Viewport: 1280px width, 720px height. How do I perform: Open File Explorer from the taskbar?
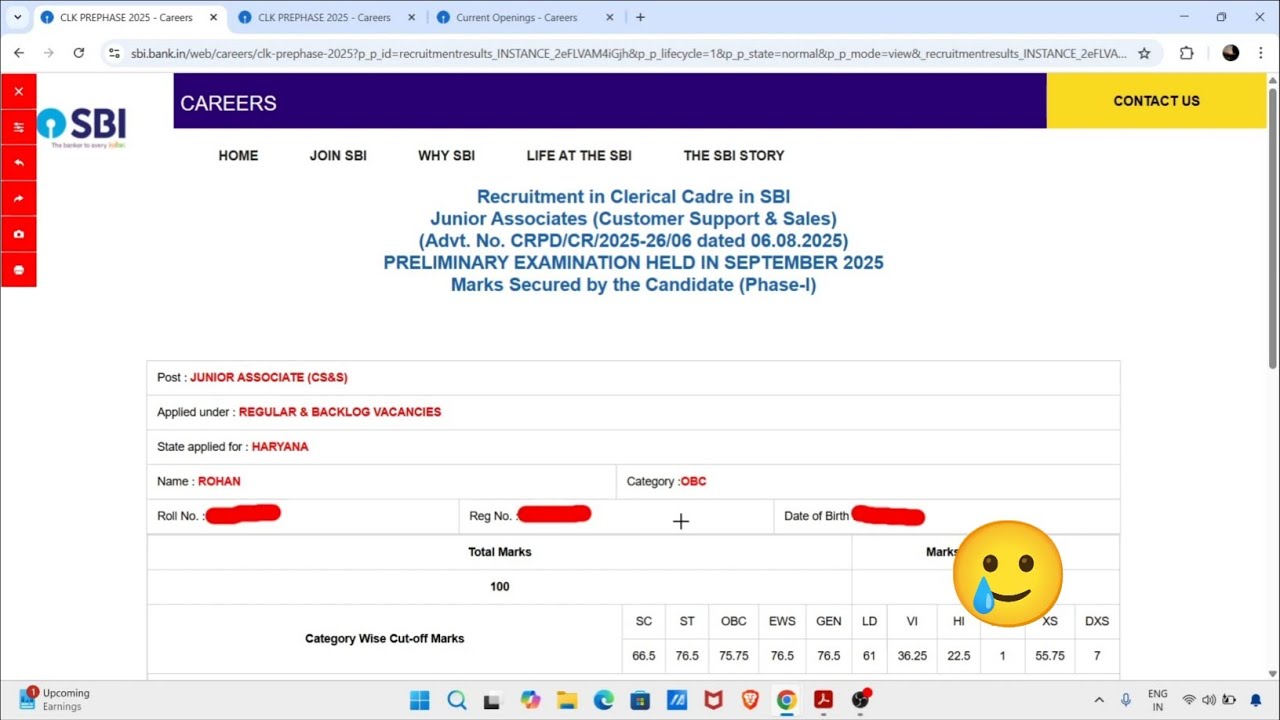click(x=567, y=700)
